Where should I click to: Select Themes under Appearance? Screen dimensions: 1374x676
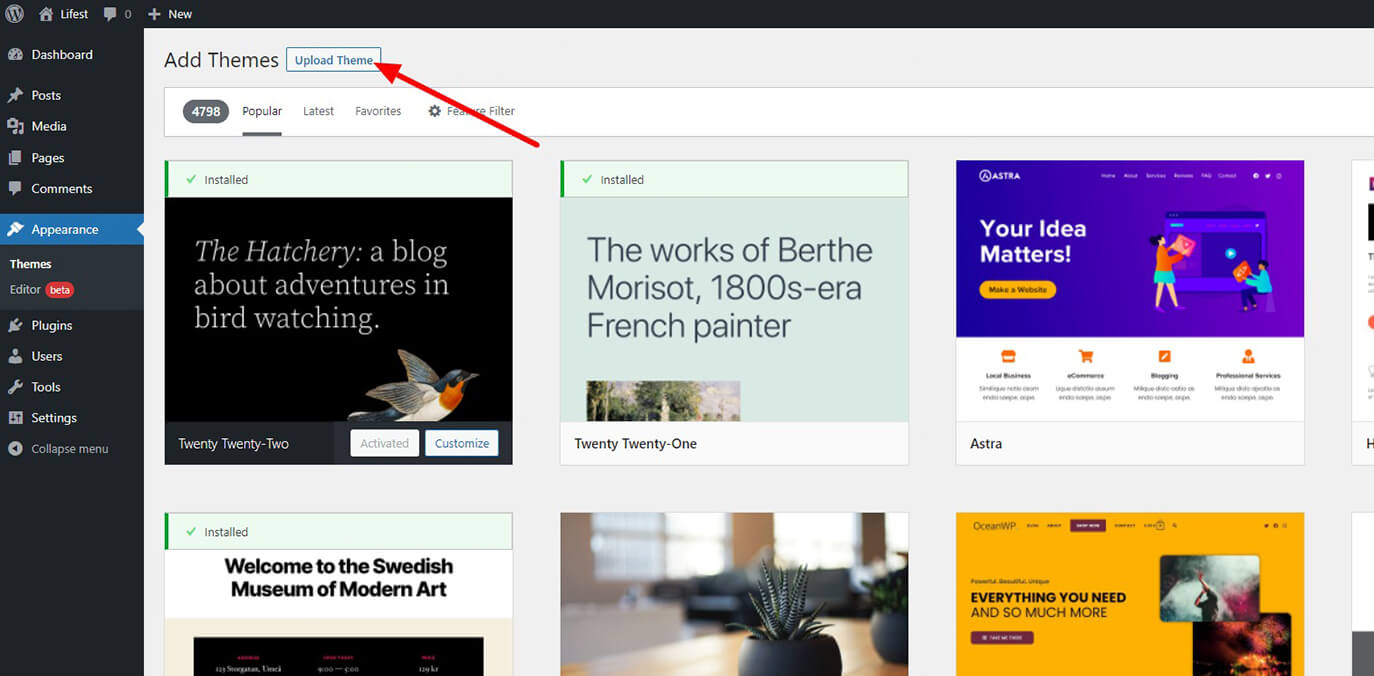[30, 264]
